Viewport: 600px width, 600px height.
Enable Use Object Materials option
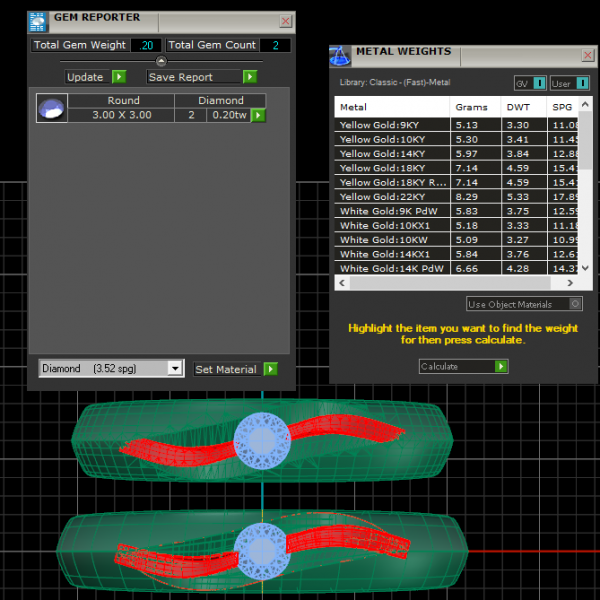click(x=575, y=304)
